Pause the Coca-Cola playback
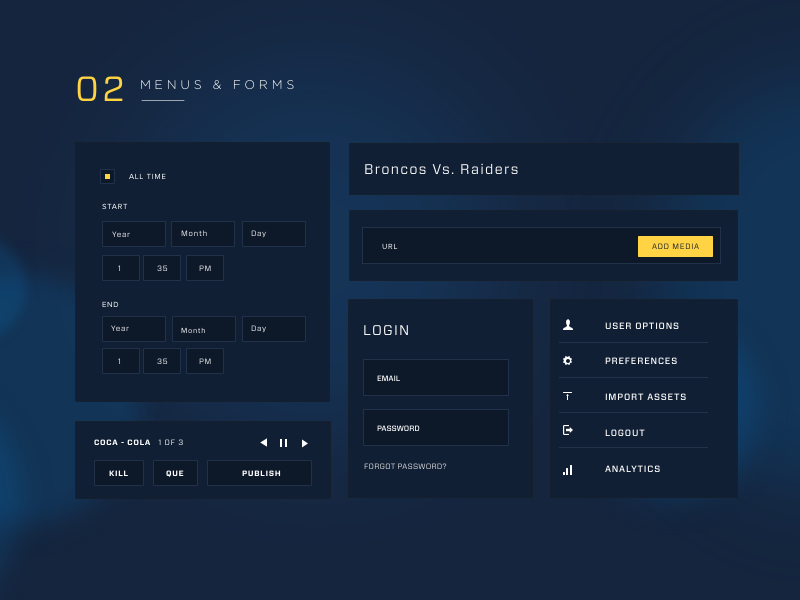Screen dimensions: 800x600 pyautogui.click(x=283, y=443)
